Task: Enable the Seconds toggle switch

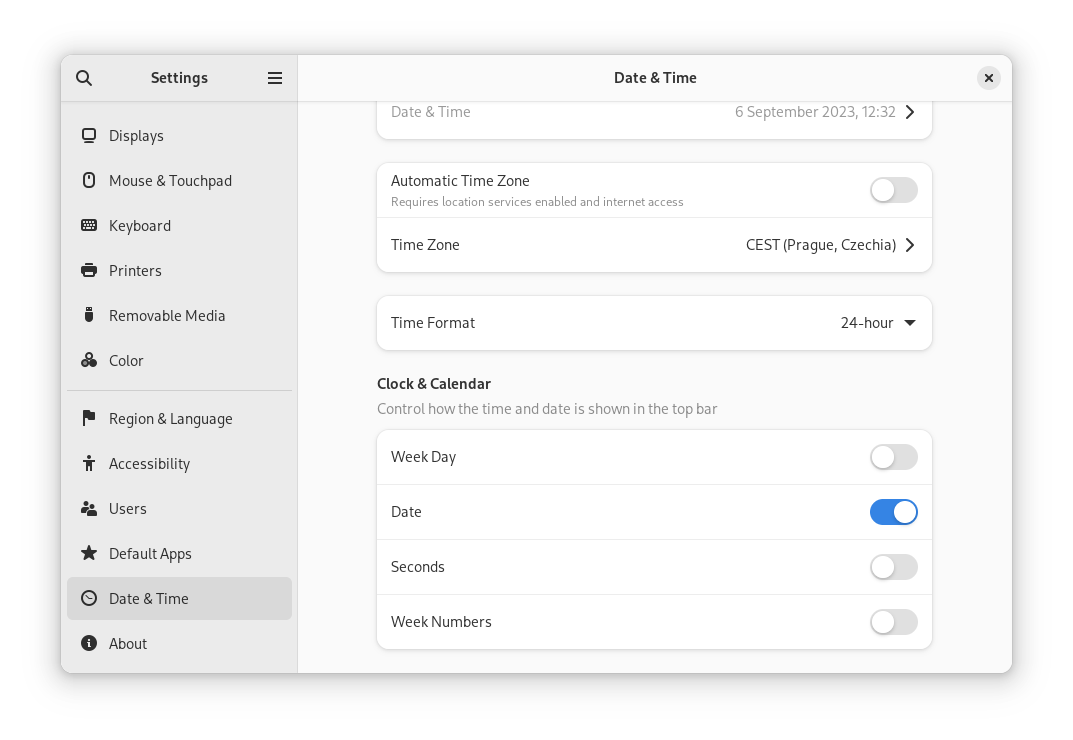Action: (x=893, y=567)
